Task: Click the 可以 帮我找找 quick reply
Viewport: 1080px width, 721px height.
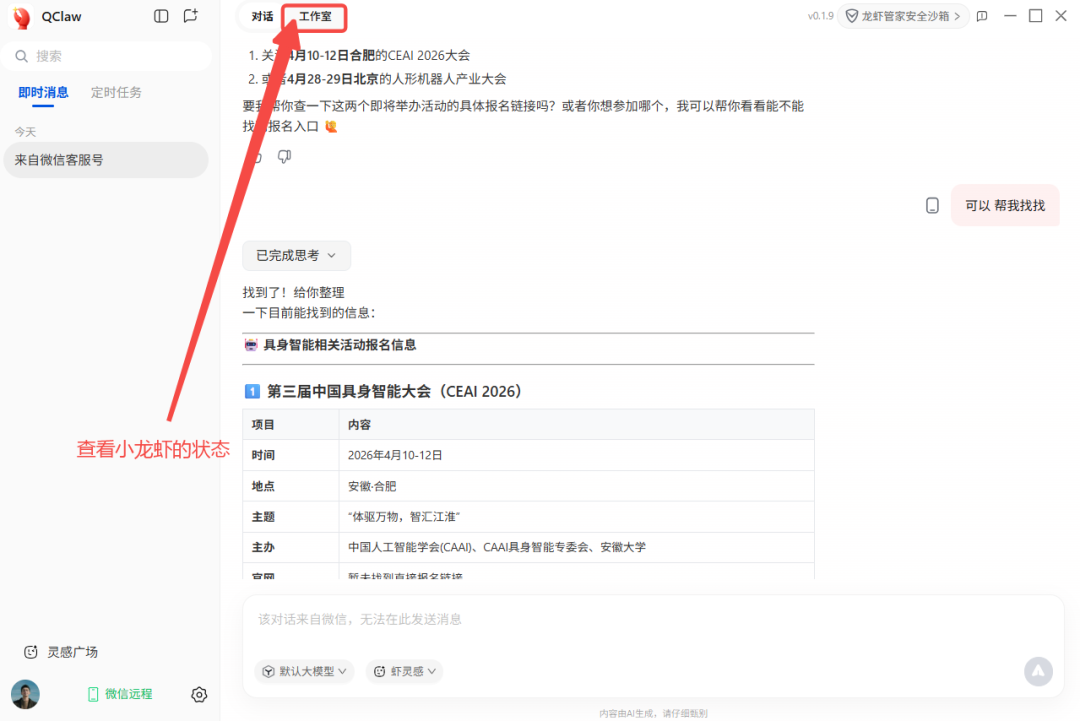Action: click(x=1005, y=205)
